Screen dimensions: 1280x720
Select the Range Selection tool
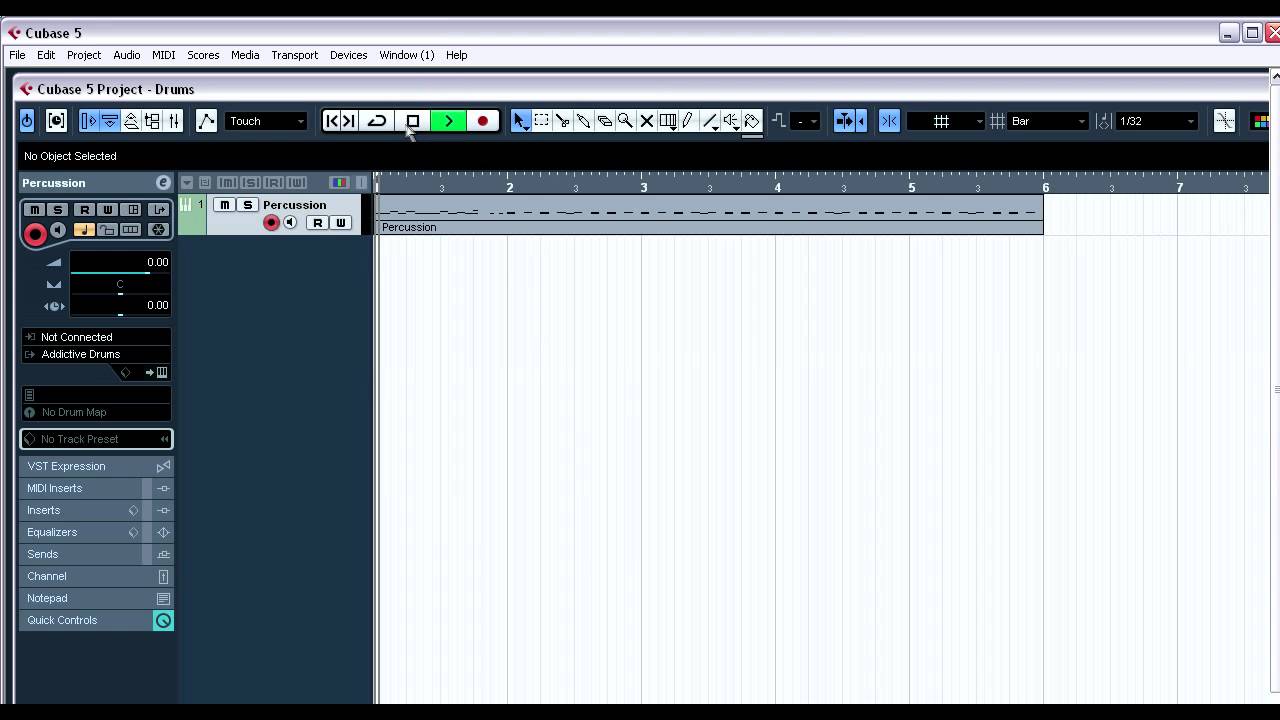(x=541, y=121)
